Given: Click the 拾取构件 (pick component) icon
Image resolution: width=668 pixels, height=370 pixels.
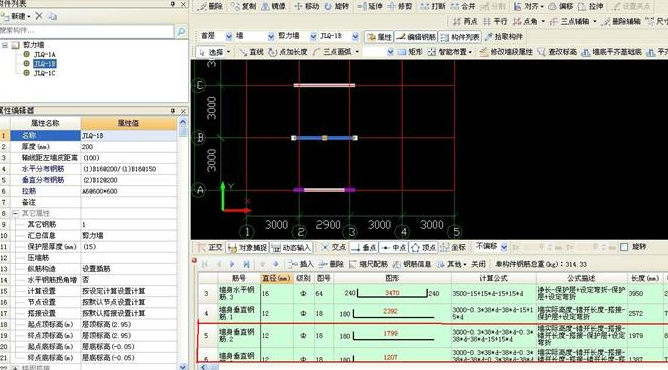Looking at the screenshot, I should 503,37.
